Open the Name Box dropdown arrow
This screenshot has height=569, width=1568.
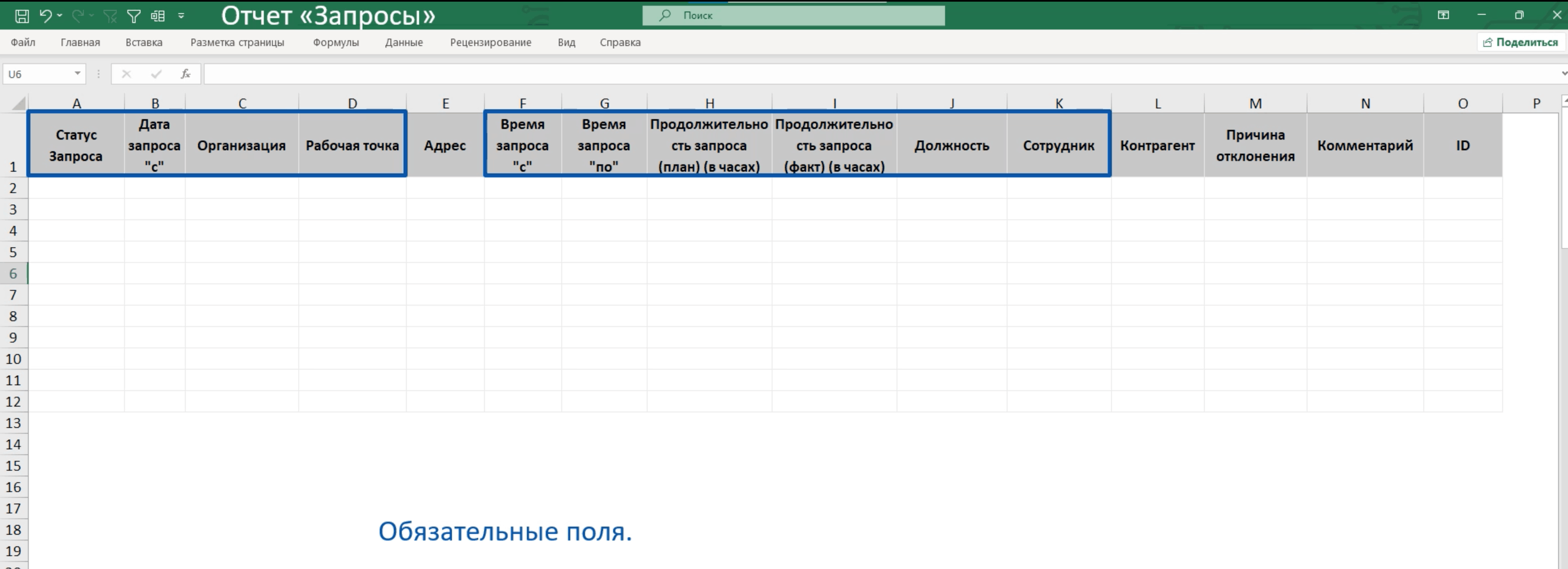(x=77, y=73)
